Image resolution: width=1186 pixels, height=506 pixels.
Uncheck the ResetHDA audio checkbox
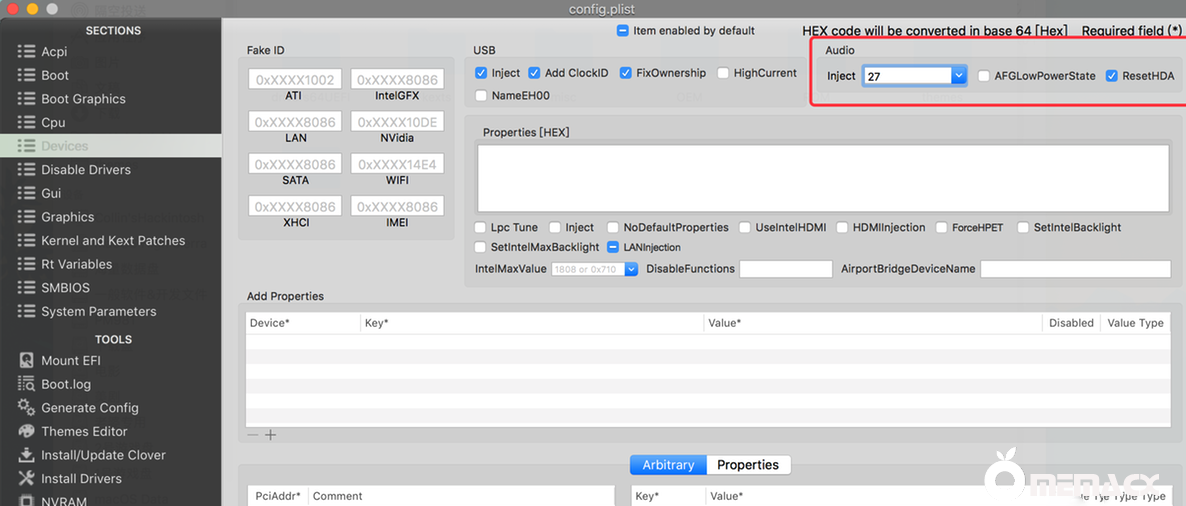pos(1112,76)
